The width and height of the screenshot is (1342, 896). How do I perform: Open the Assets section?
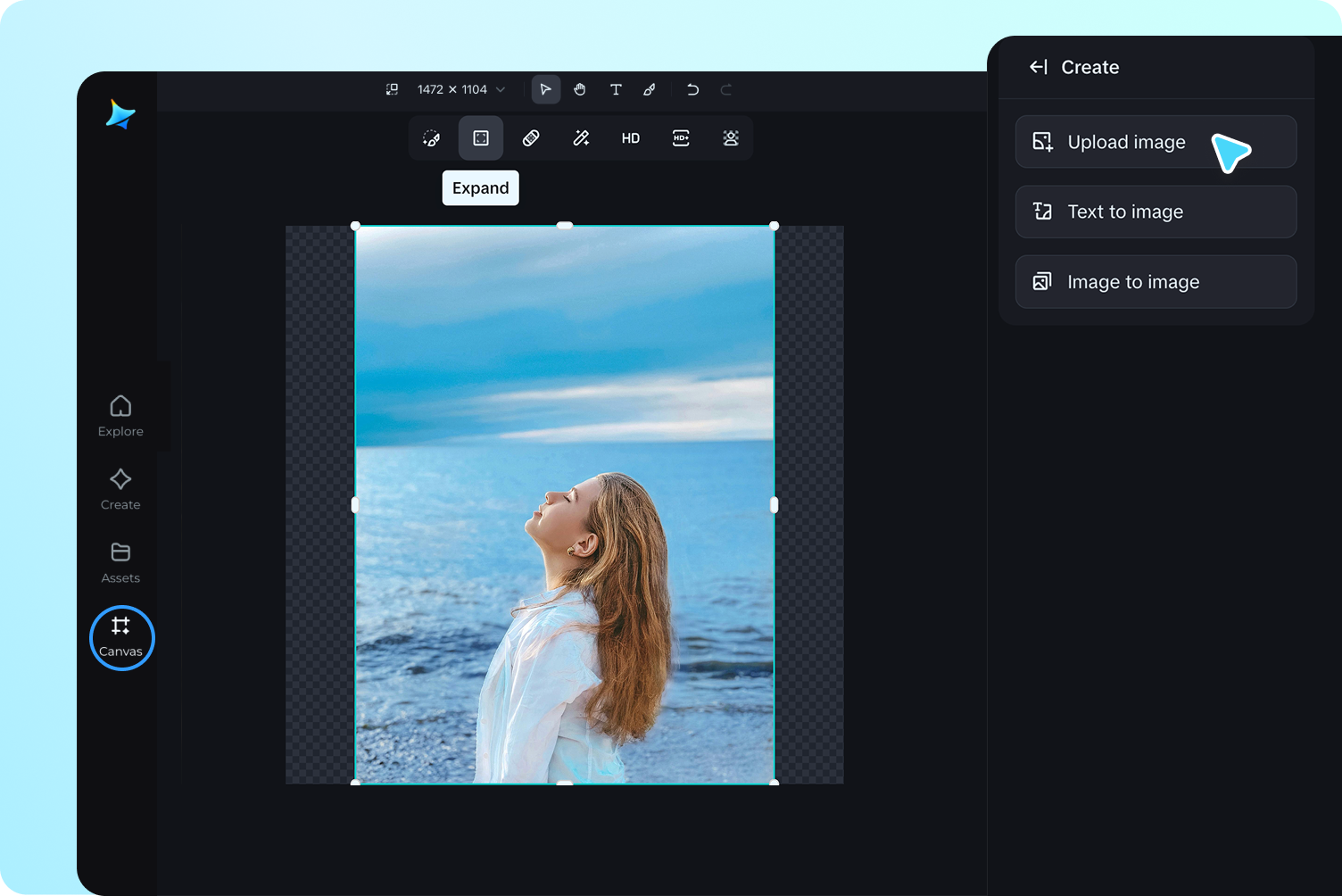coord(120,562)
